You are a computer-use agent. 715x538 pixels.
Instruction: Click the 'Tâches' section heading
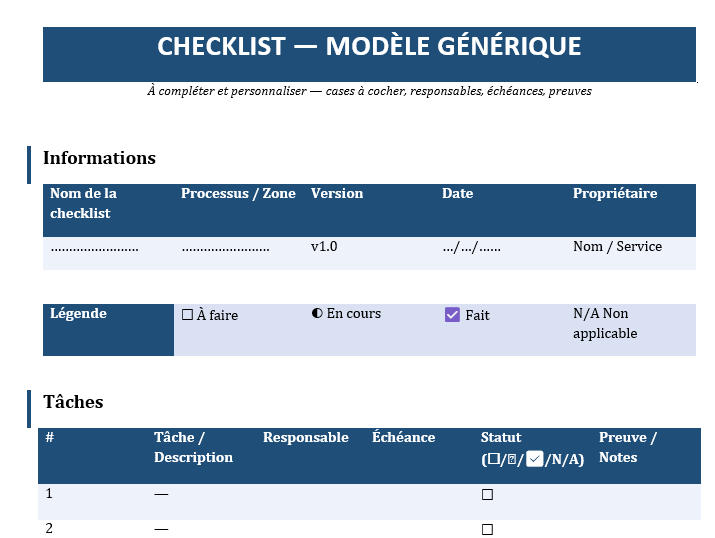click(73, 402)
